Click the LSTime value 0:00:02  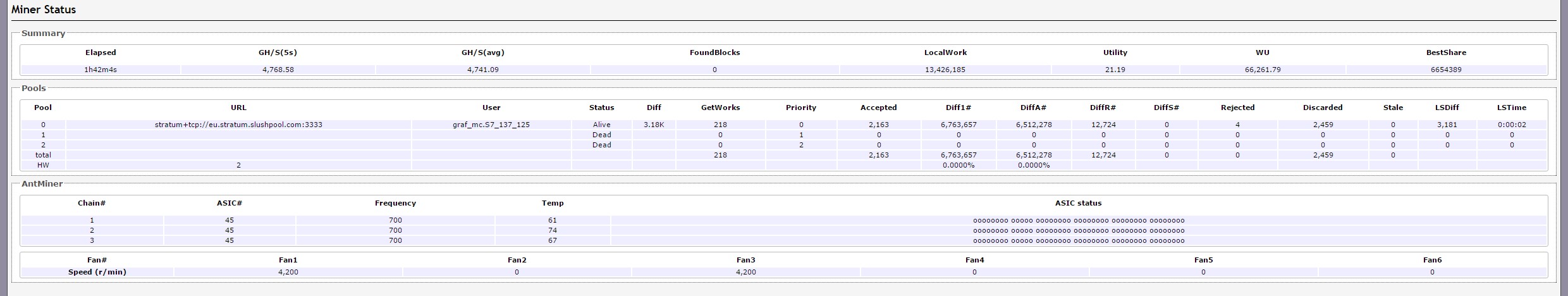tap(1512, 125)
